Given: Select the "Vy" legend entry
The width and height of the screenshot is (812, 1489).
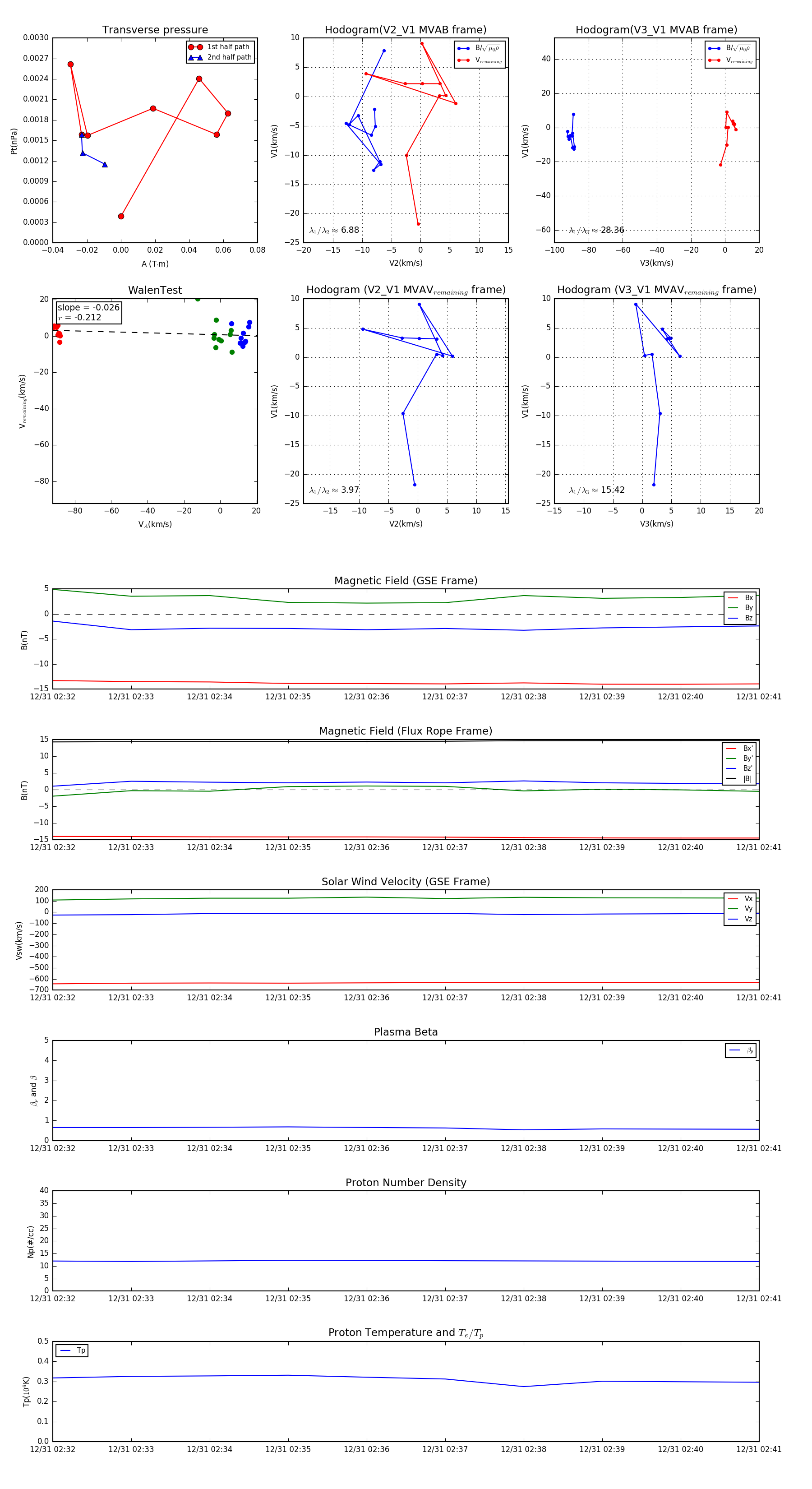Looking at the screenshot, I should [x=740, y=909].
